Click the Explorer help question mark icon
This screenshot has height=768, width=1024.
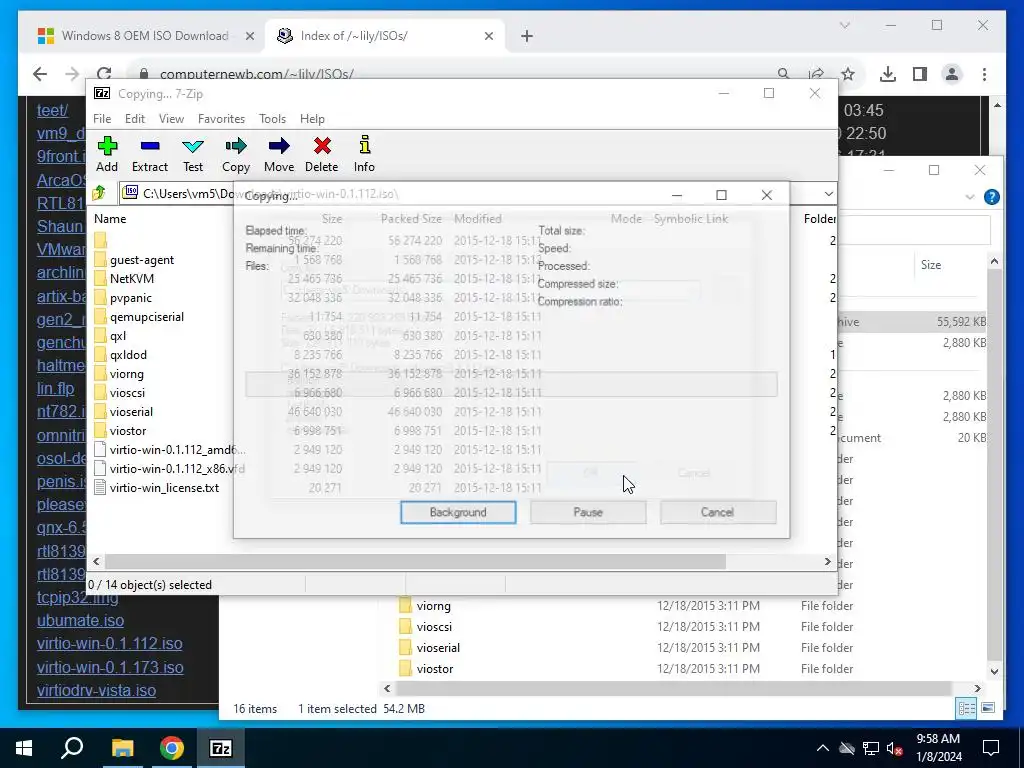(x=991, y=197)
